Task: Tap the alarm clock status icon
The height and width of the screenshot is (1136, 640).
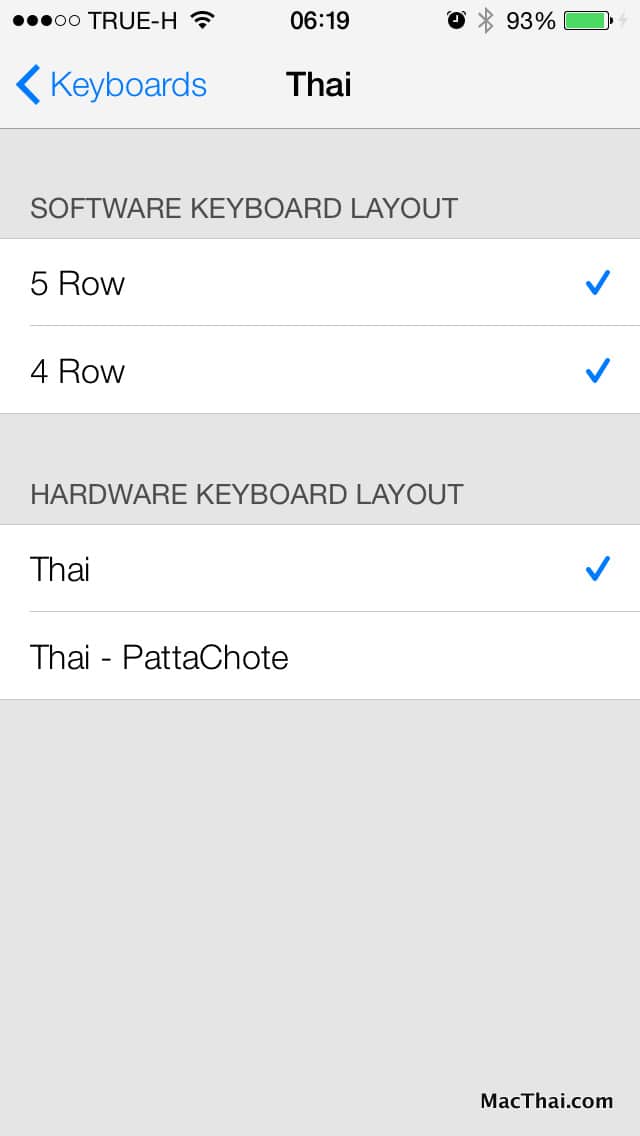Action: point(456,20)
